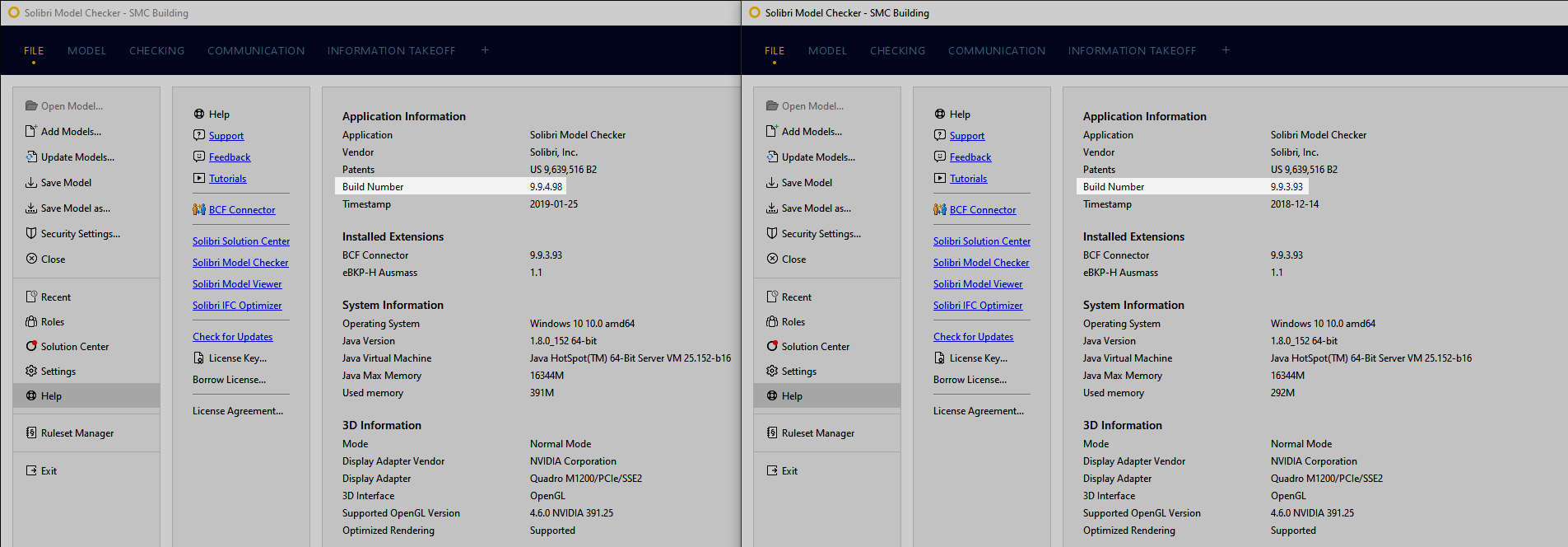Click Settings gear icon in left window
1568x547 pixels.
tap(31, 371)
